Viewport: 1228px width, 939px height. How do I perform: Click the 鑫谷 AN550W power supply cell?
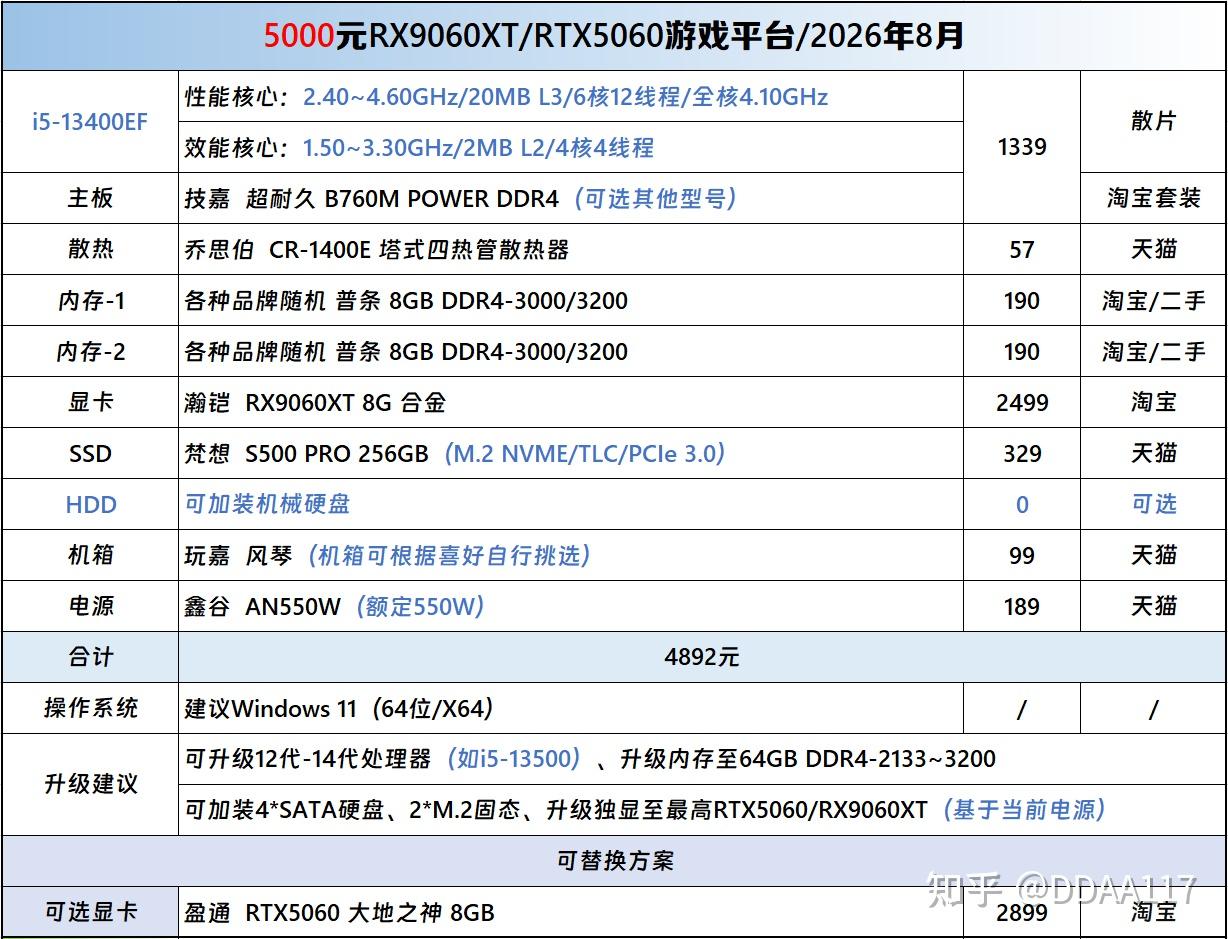point(571,606)
